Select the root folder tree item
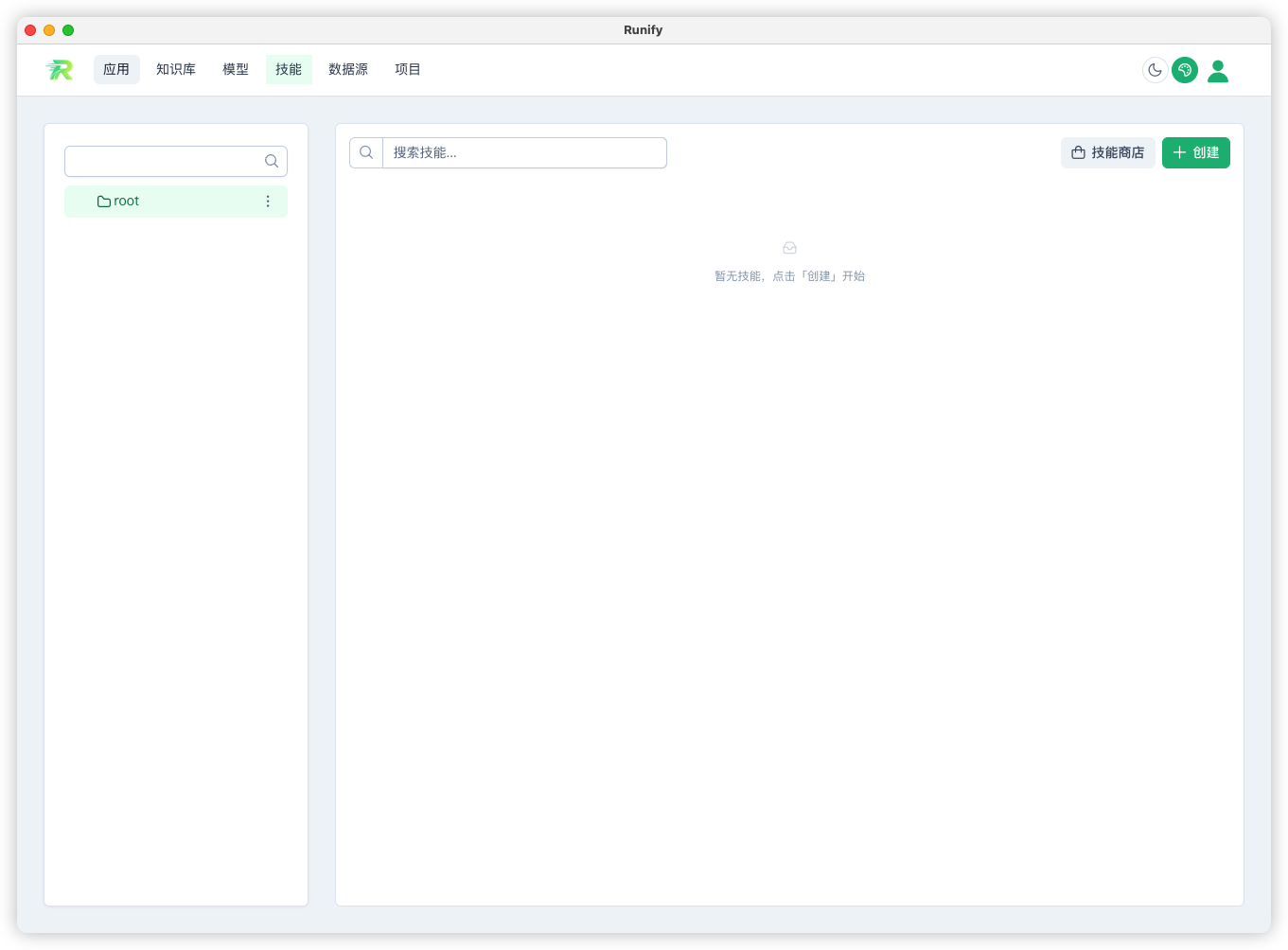This screenshot has height=950, width=1288. (x=176, y=202)
